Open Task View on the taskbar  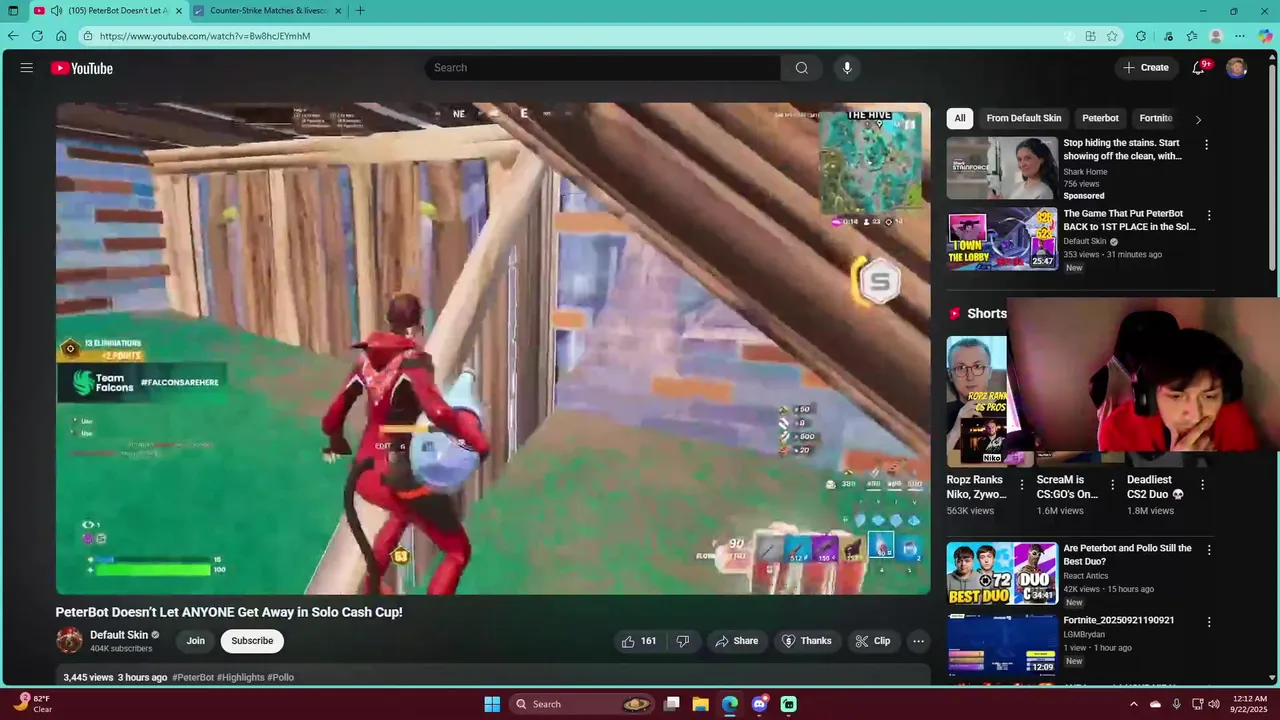pyautogui.click(x=672, y=704)
